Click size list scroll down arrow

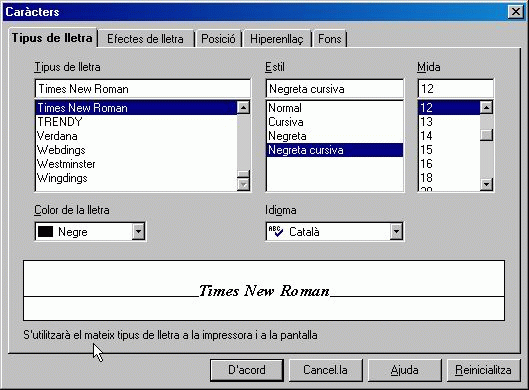click(486, 184)
